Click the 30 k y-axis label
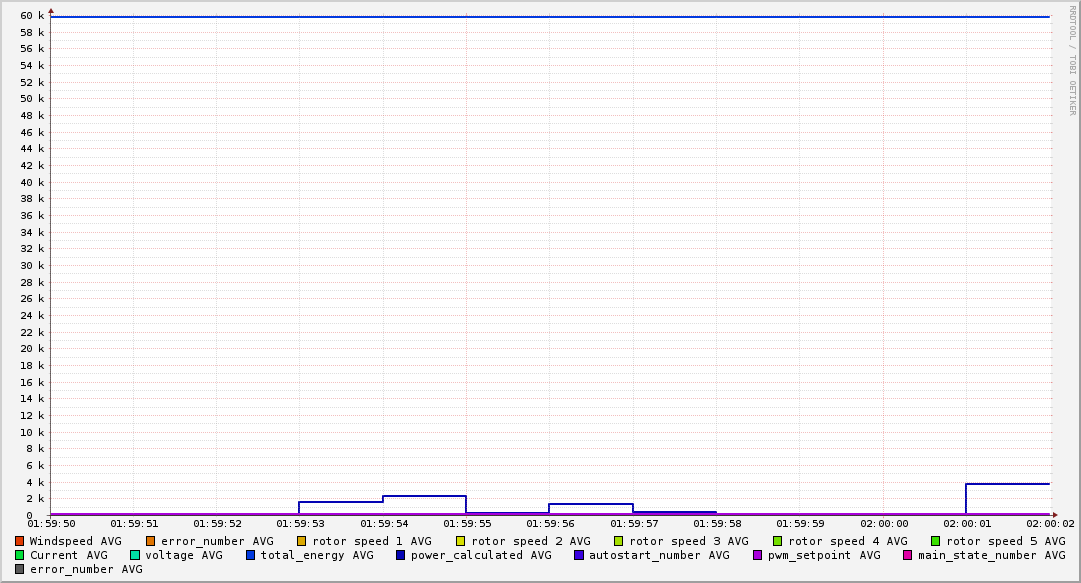Screen dimensions: 1081x583 click(32, 266)
